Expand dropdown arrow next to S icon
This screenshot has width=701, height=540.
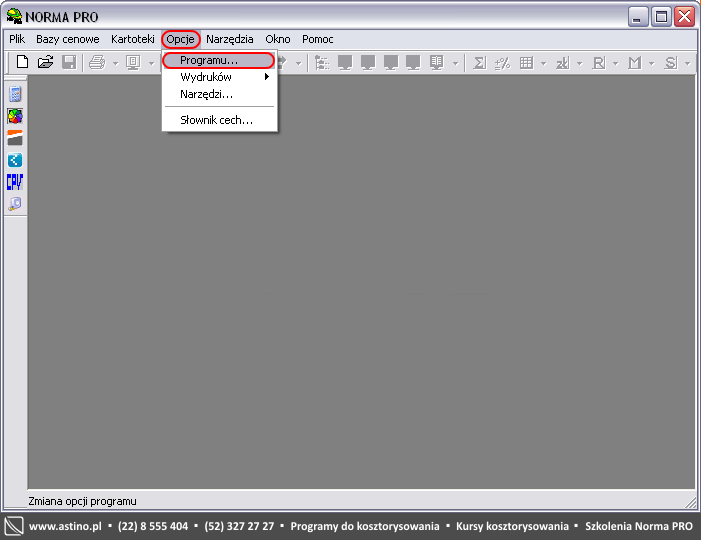(688, 63)
